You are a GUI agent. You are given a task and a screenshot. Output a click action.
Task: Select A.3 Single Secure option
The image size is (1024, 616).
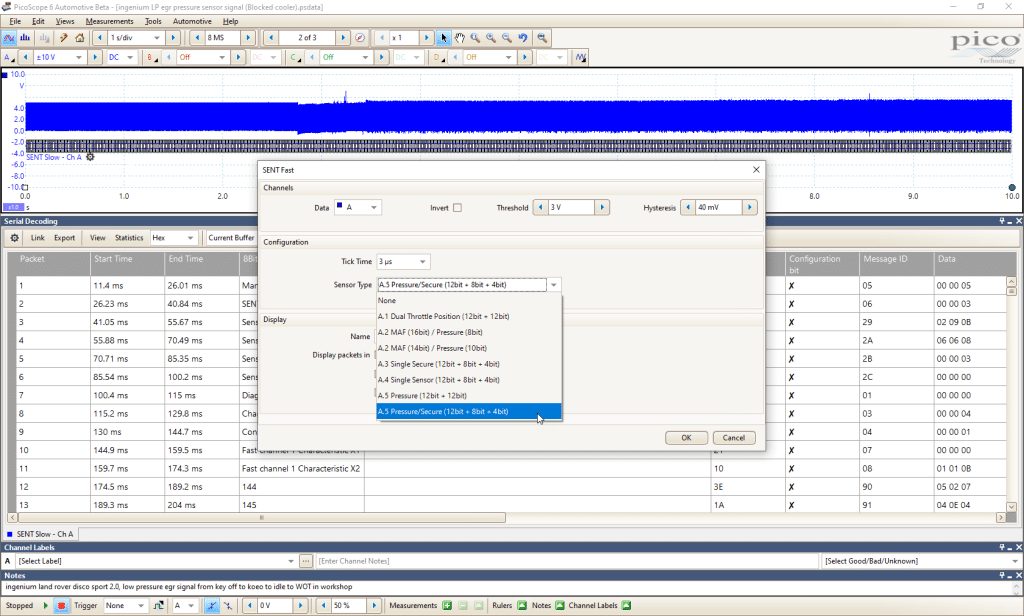[x=469, y=364]
